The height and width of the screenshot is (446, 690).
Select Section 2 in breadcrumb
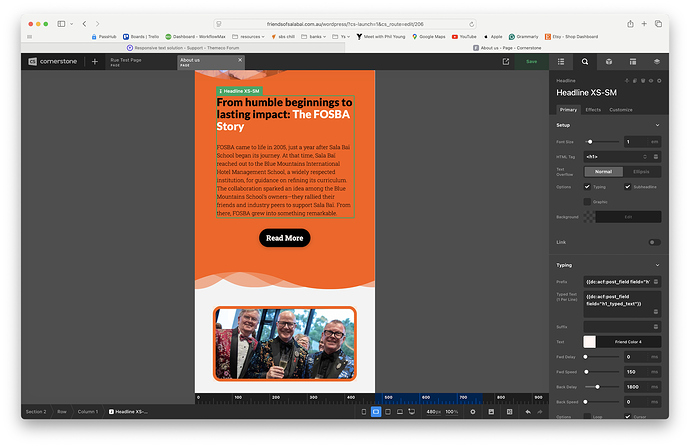coord(36,412)
